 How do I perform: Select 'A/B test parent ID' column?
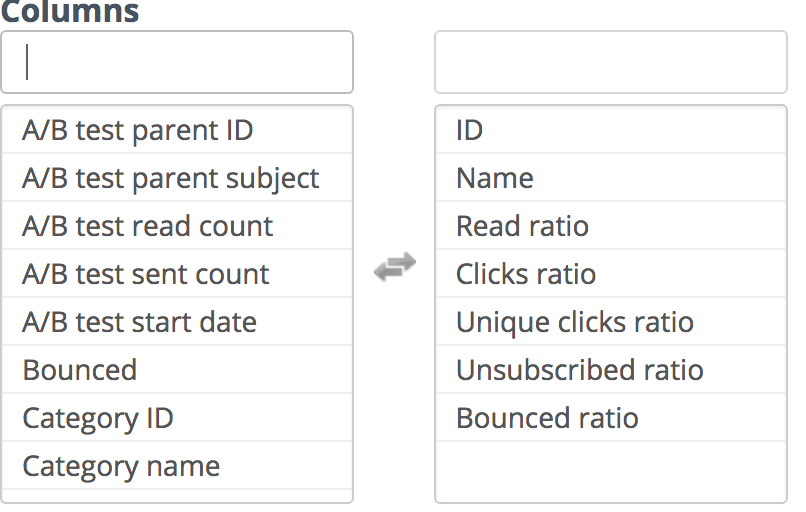click(177, 130)
